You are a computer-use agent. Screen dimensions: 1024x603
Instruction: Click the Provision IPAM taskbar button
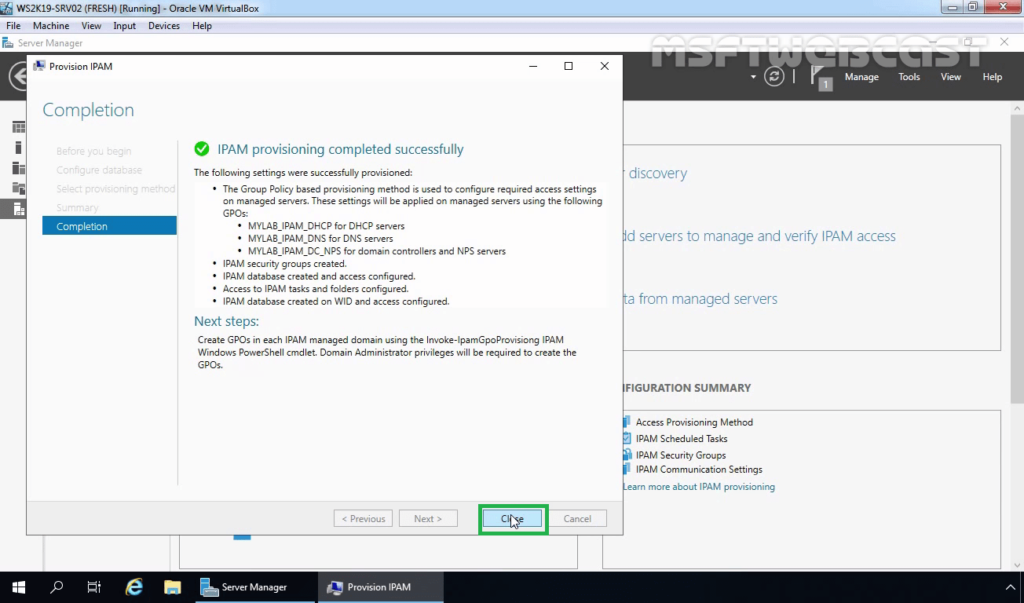pos(380,587)
